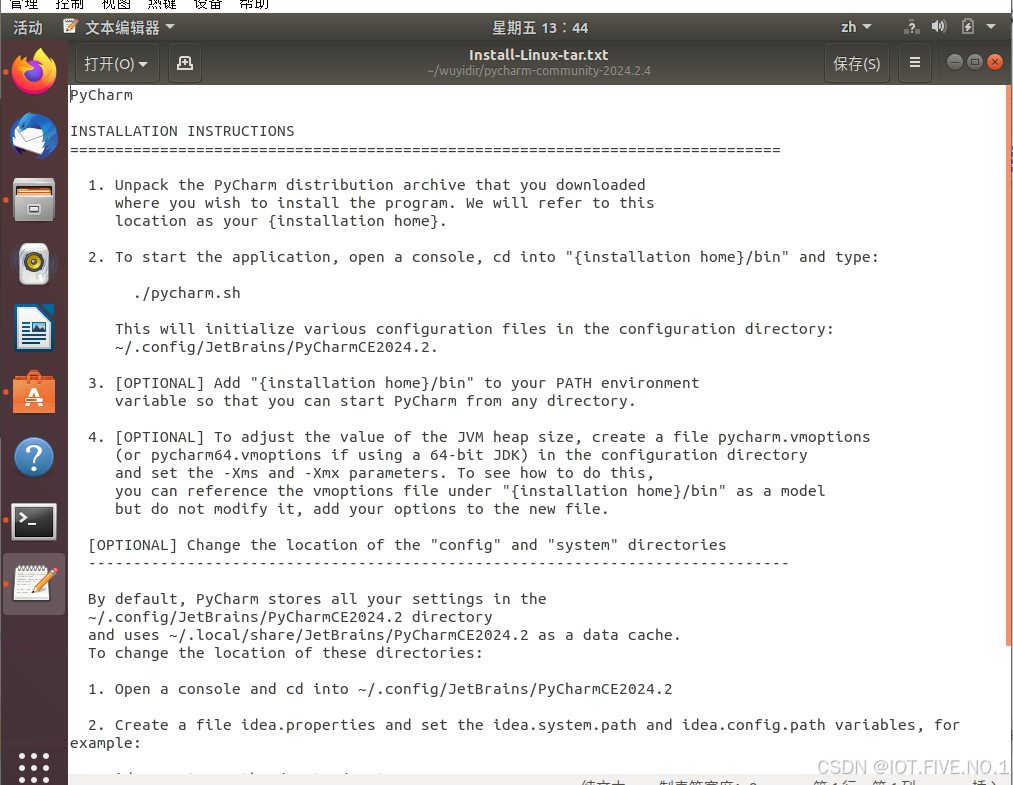
Task: Click the '1. Unpack the PyCharm distribution' line
Action: pos(366,185)
